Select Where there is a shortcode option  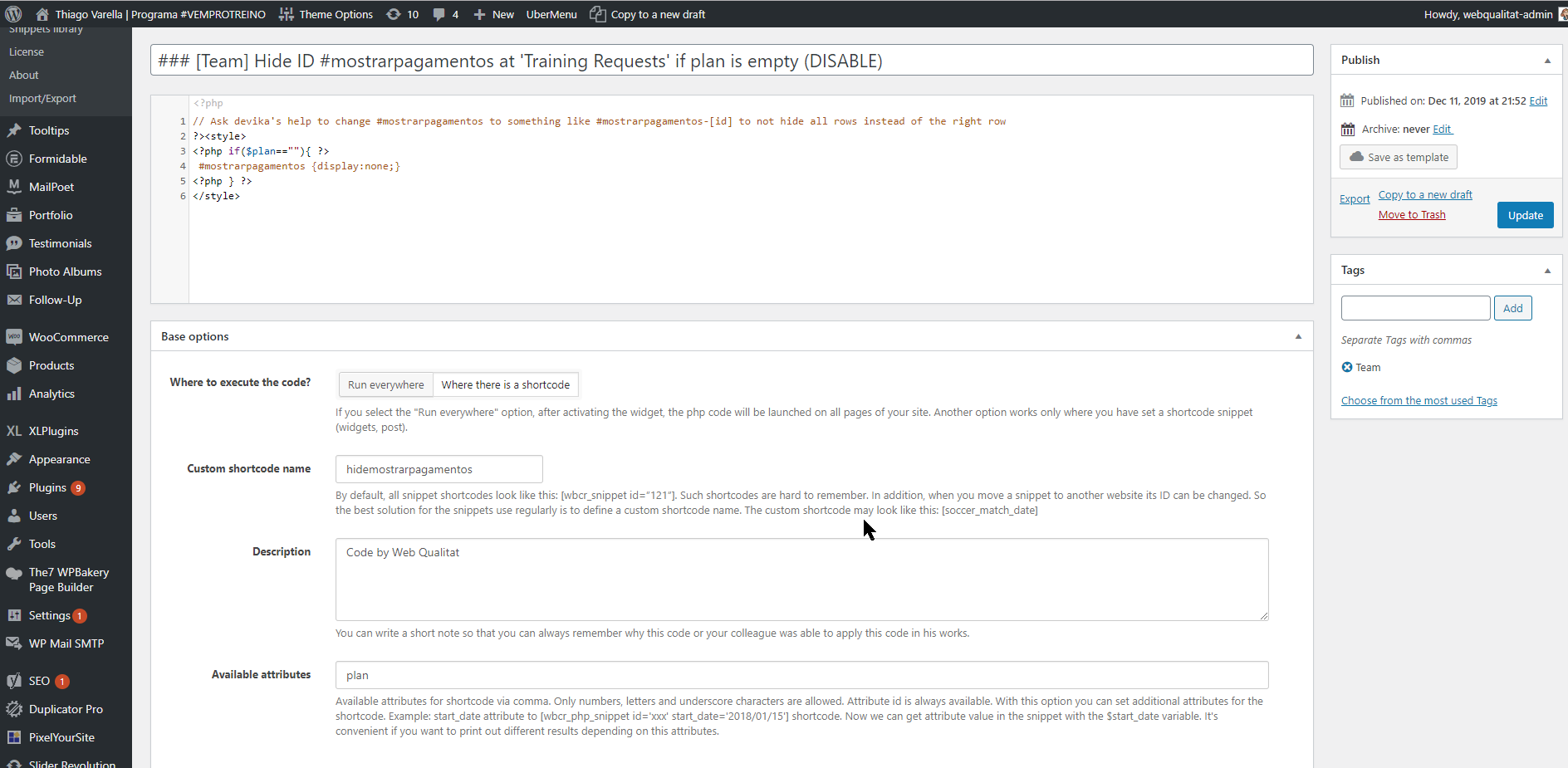tap(506, 384)
